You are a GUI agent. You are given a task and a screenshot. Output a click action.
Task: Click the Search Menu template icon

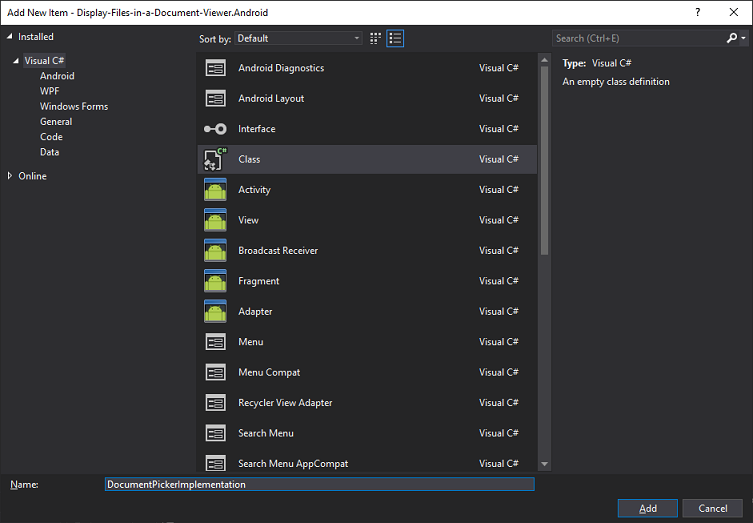216,433
